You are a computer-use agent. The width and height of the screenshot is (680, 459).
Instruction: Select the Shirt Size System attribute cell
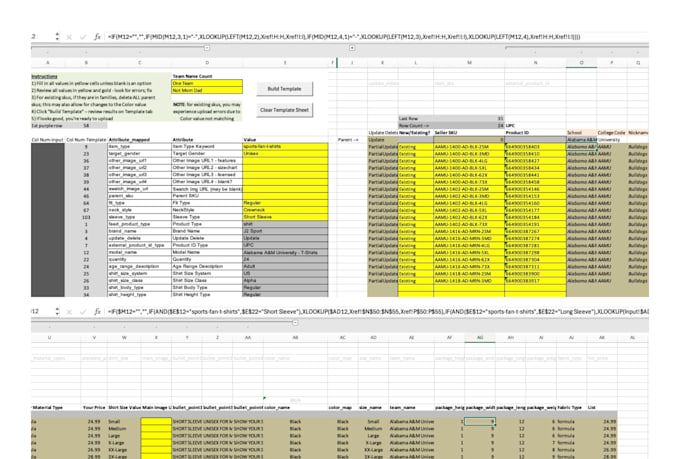(x=207, y=273)
